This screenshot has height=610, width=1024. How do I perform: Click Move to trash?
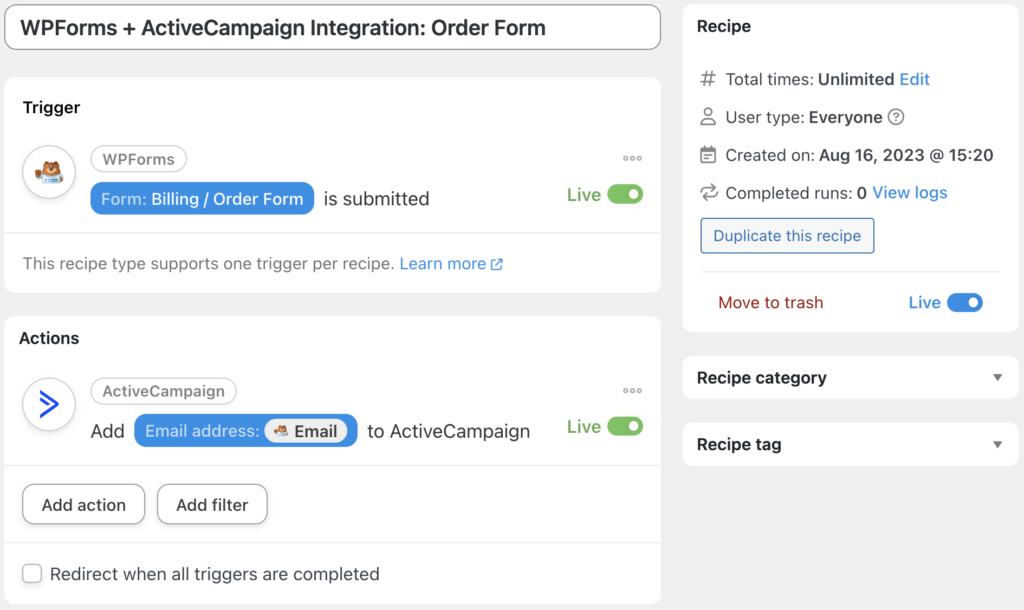(x=771, y=302)
